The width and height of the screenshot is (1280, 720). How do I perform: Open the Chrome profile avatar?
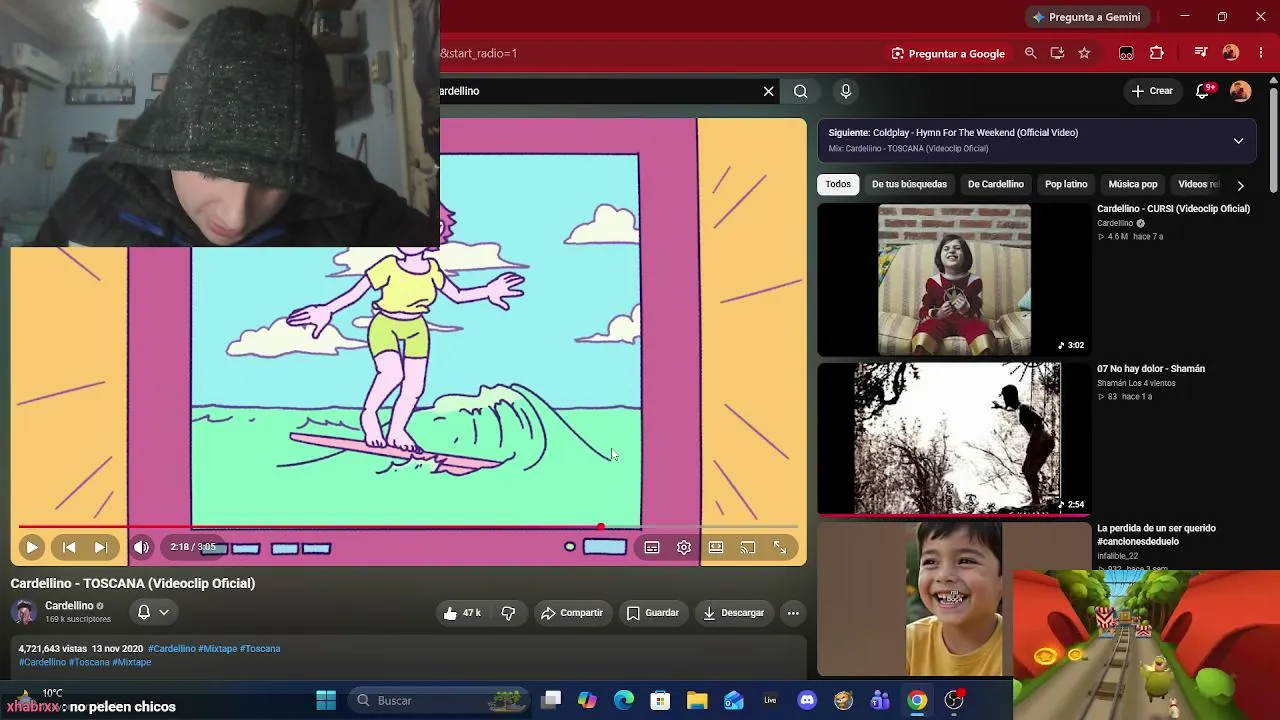click(x=1230, y=53)
